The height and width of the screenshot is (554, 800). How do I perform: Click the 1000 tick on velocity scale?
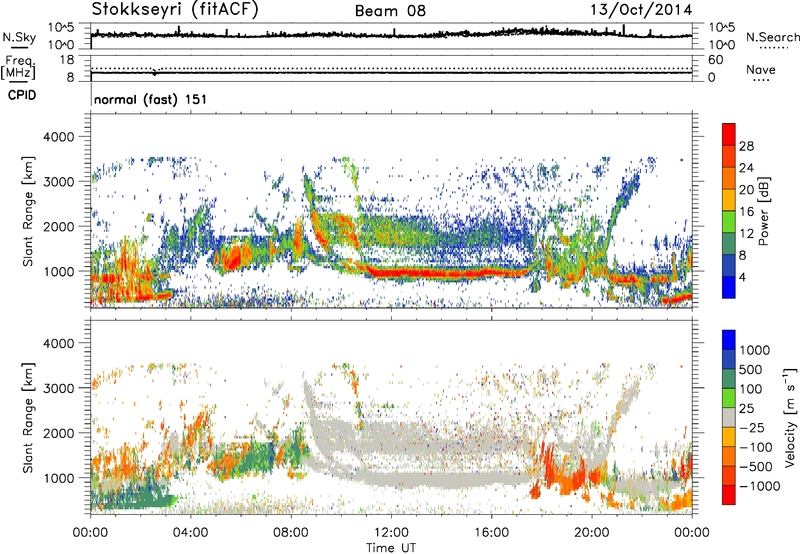click(x=755, y=350)
